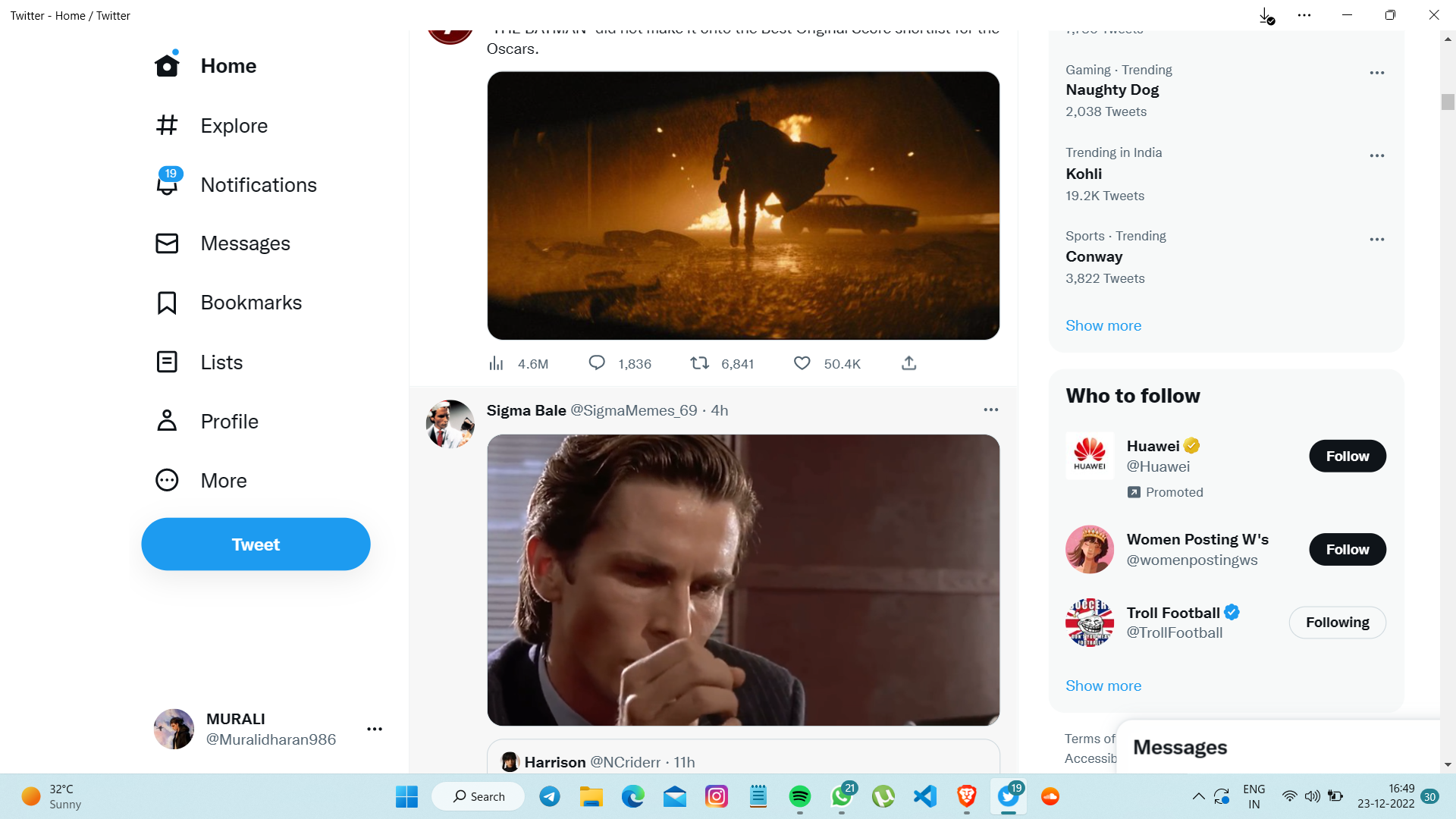The height and width of the screenshot is (819, 1456).
Task: Open Terms of Service footer link
Action: pyautogui.click(x=1090, y=739)
